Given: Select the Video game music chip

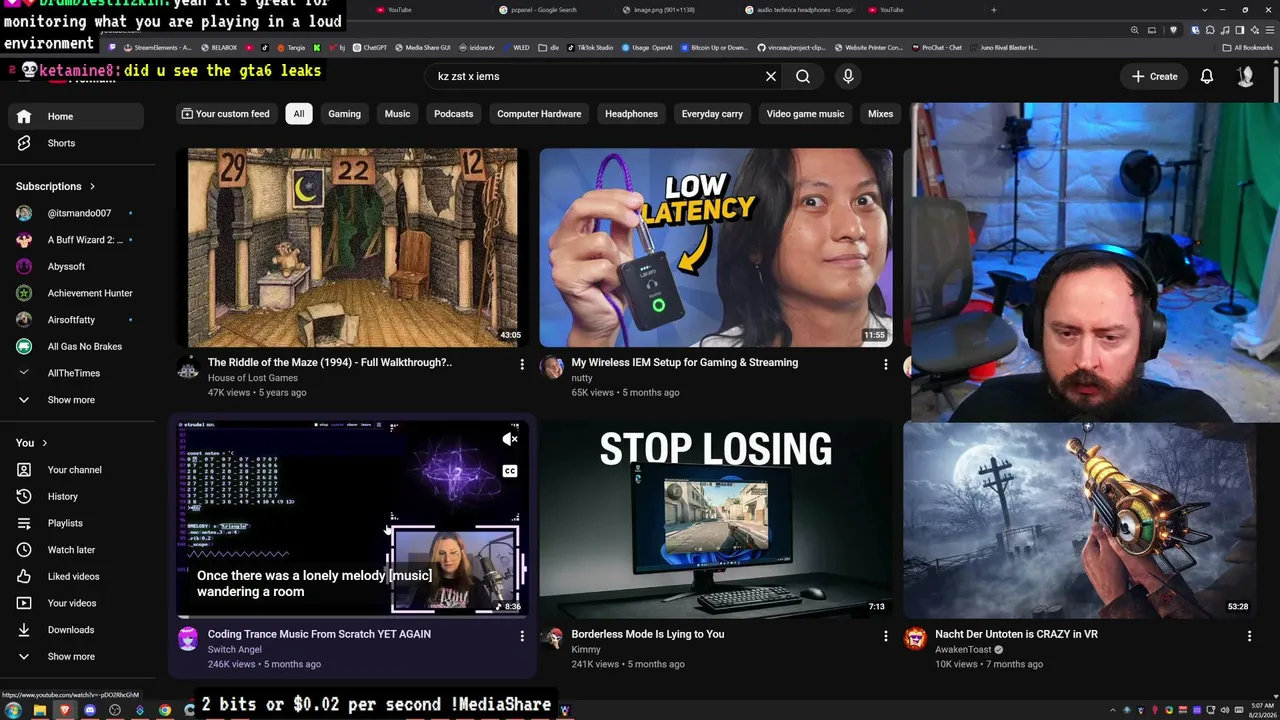Looking at the screenshot, I should (x=805, y=114).
